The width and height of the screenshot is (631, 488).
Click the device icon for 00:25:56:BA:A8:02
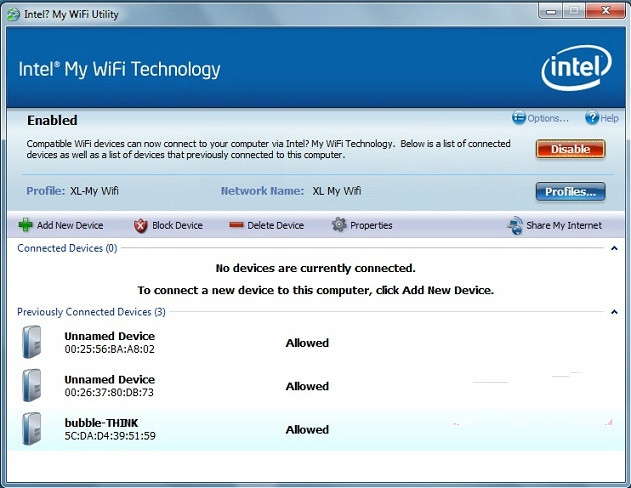click(31, 342)
